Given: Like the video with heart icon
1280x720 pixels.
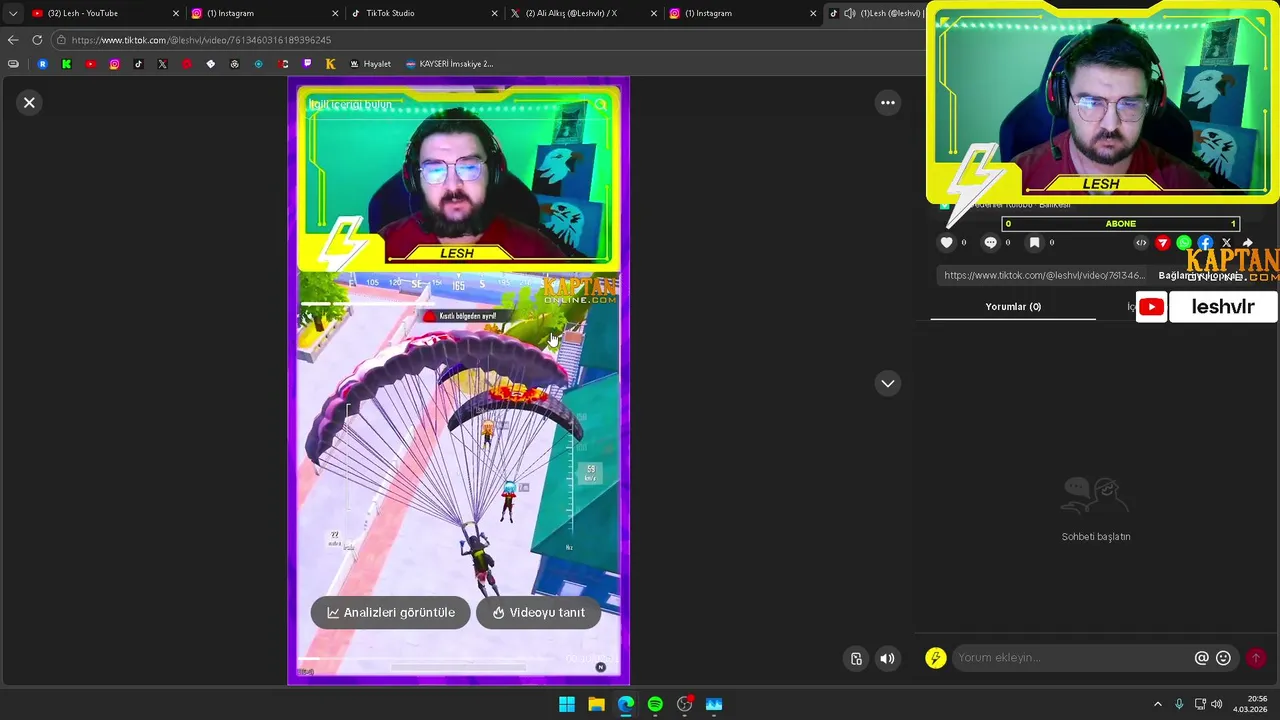Looking at the screenshot, I should pos(947,242).
